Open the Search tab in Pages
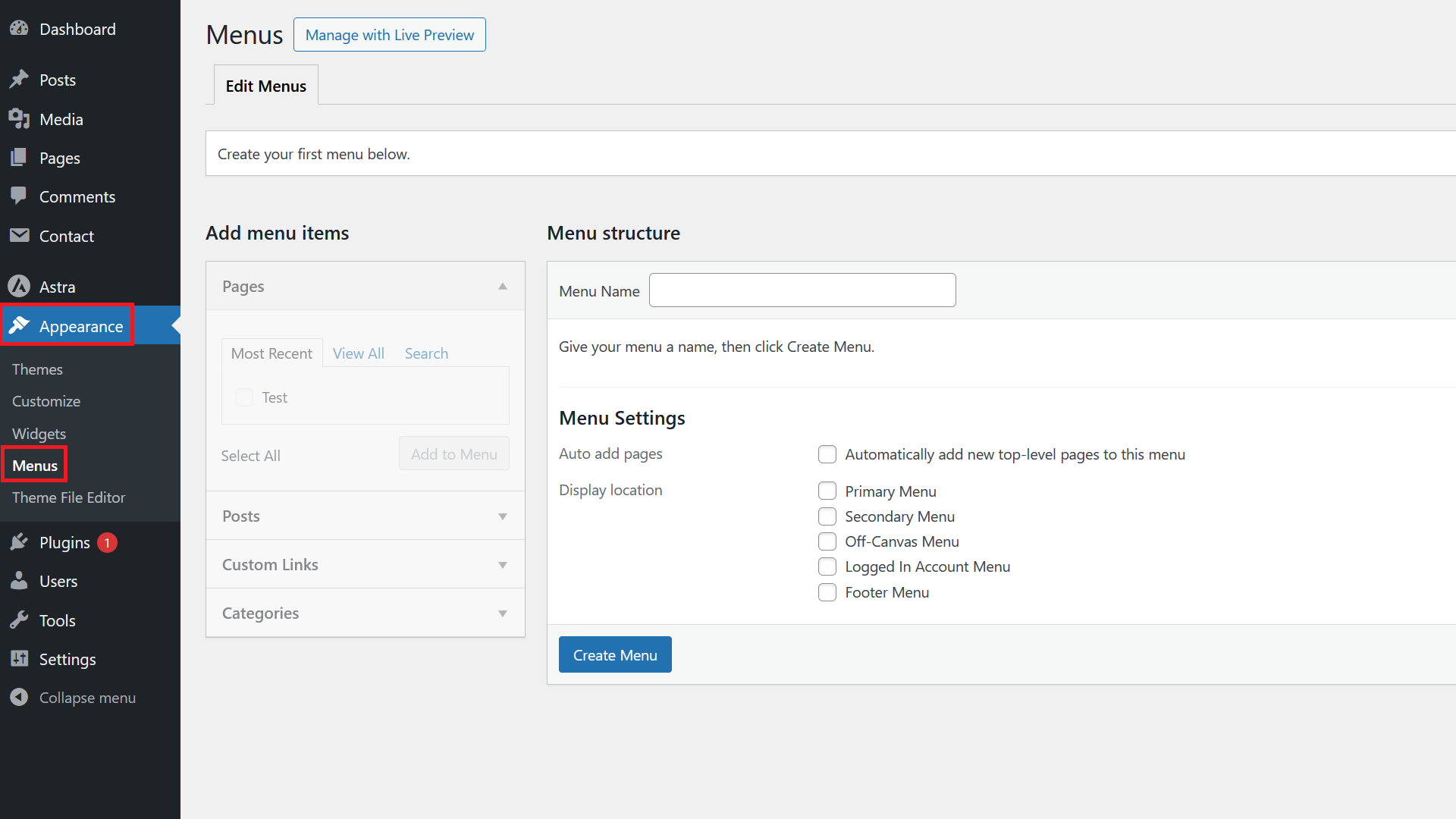 pos(426,353)
